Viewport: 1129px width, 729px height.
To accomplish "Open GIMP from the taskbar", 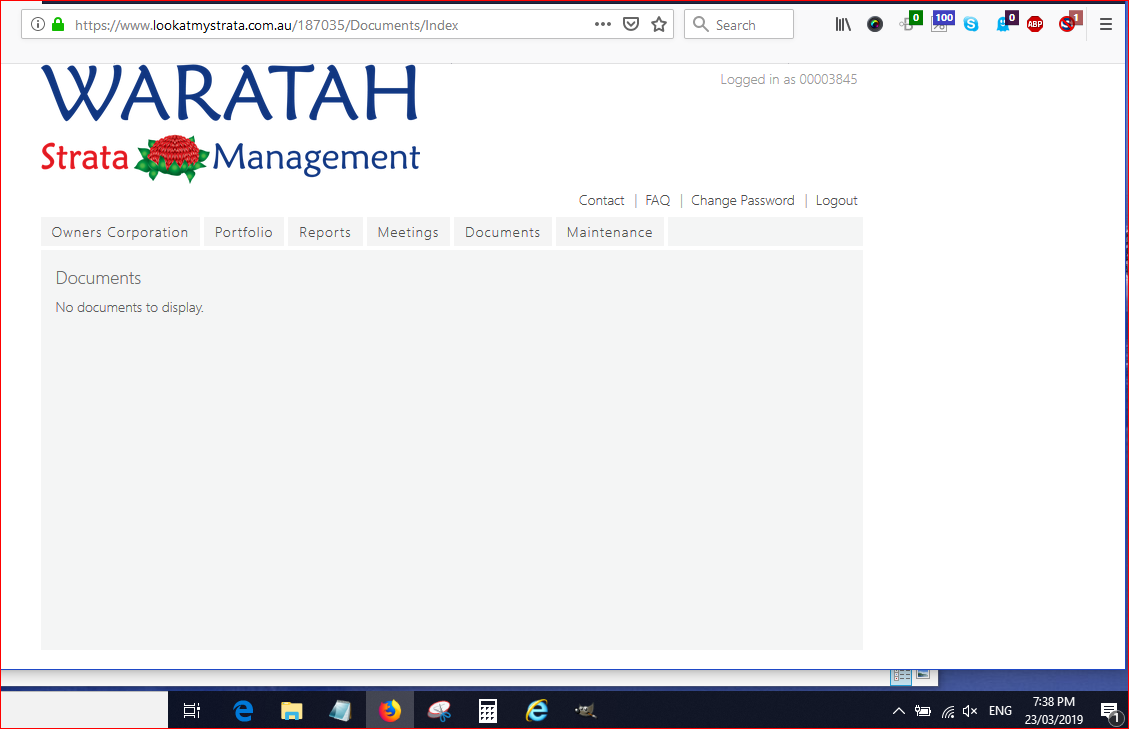I will [585, 711].
